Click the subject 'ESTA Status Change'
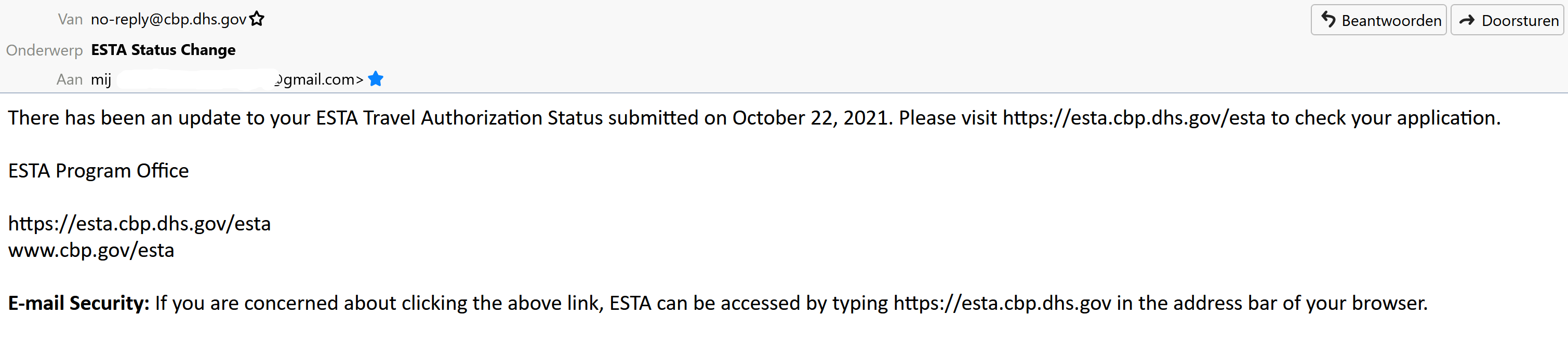 pos(163,50)
